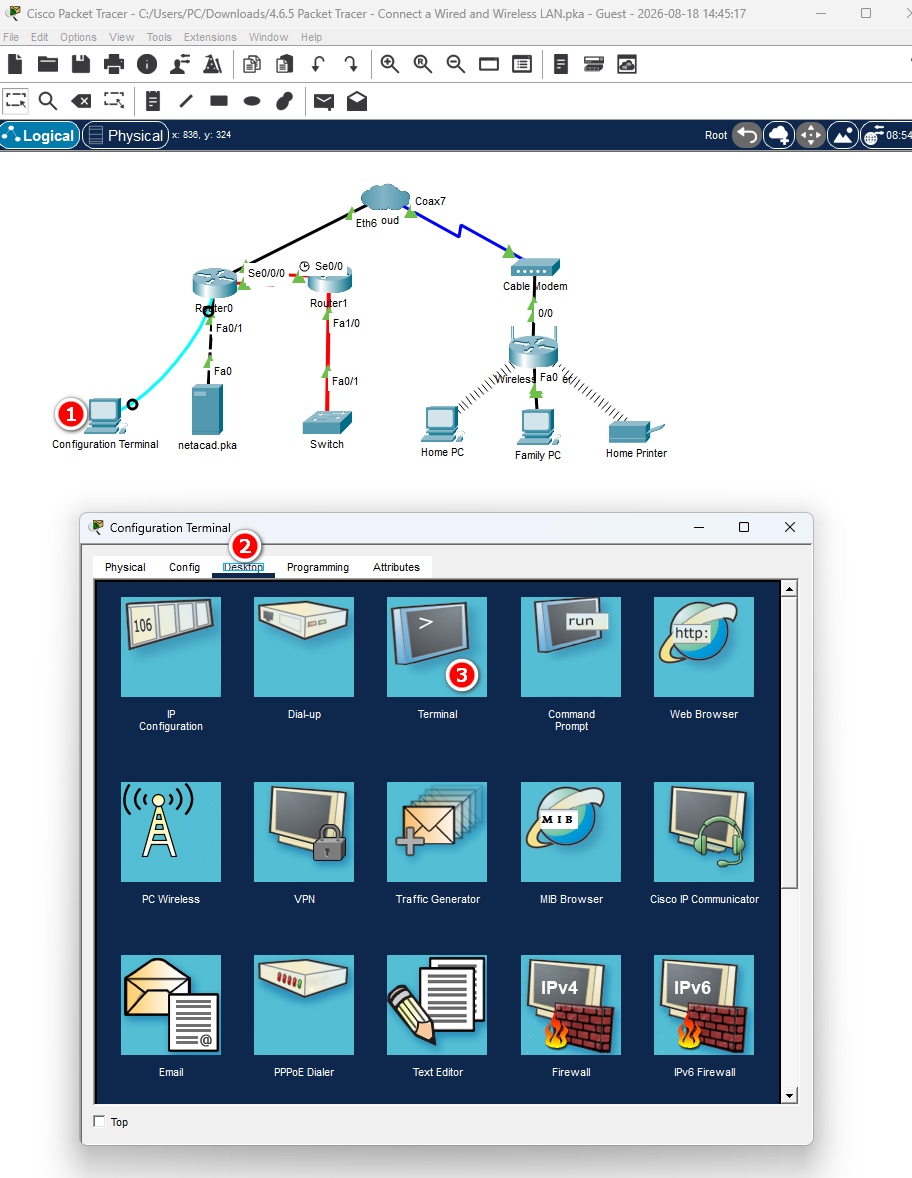Switch to the Config tab

(184, 567)
